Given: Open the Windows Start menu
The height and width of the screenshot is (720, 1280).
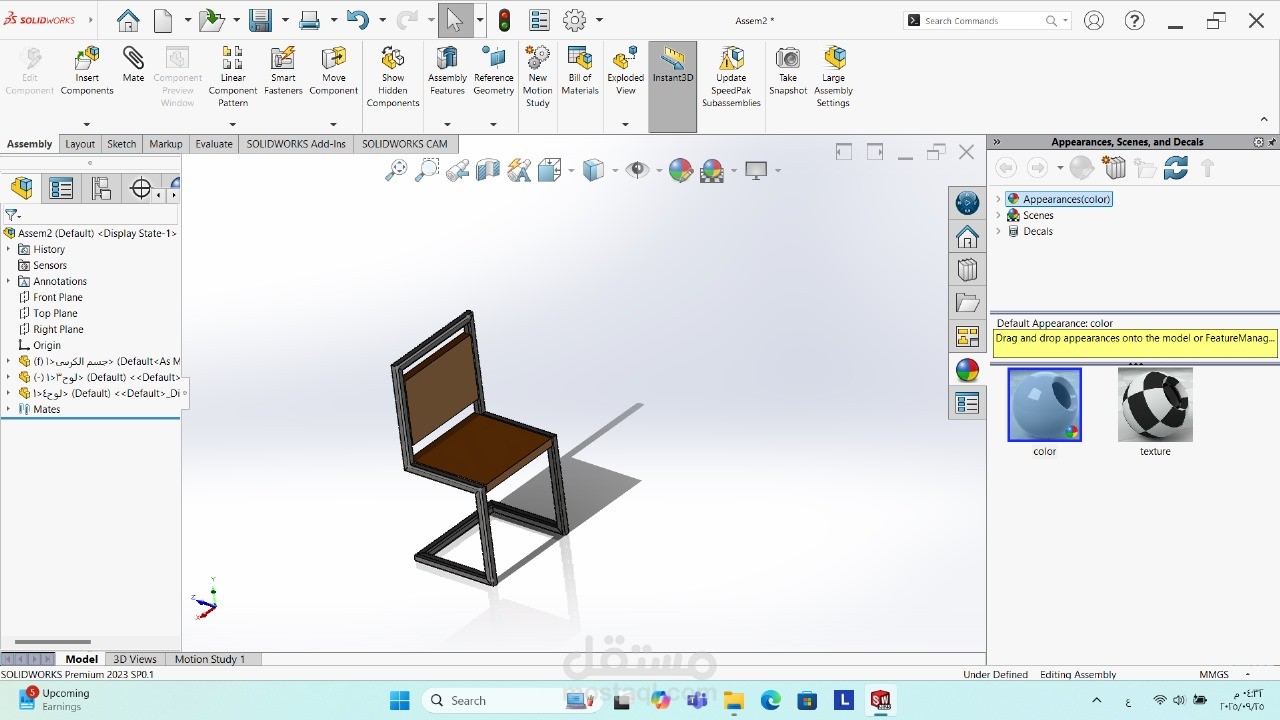Looking at the screenshot, I should tap(399, 700).
